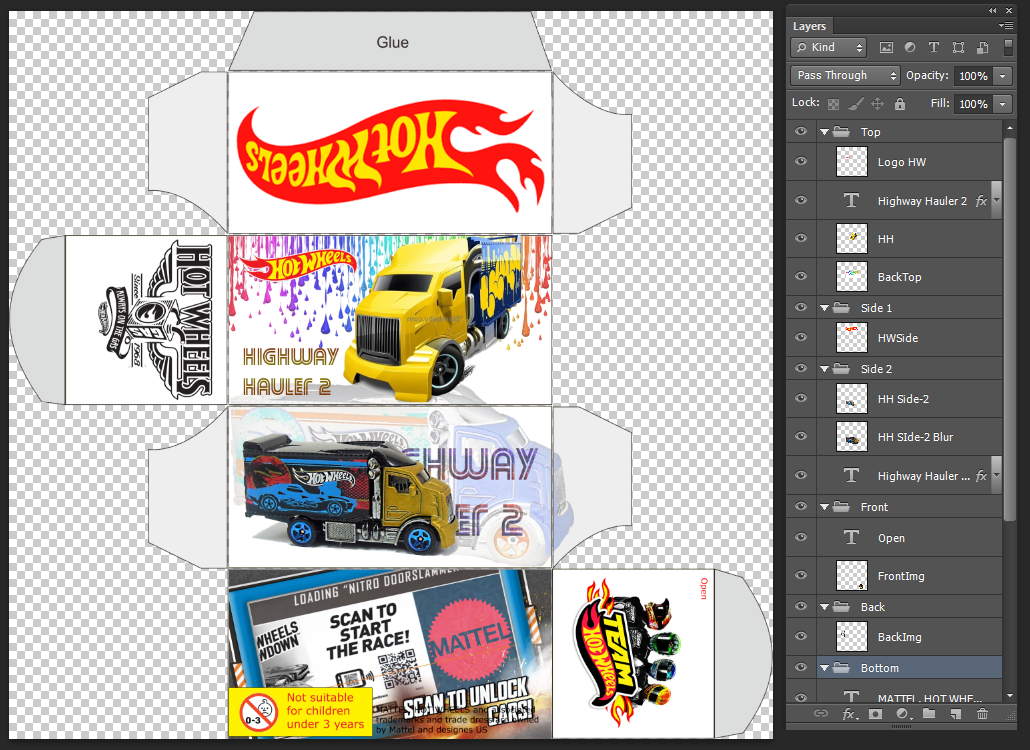Lock image pixels brush icon
Image resolution: width=1030 pixels, height=750 pixels.
click(x=855, y=104)
